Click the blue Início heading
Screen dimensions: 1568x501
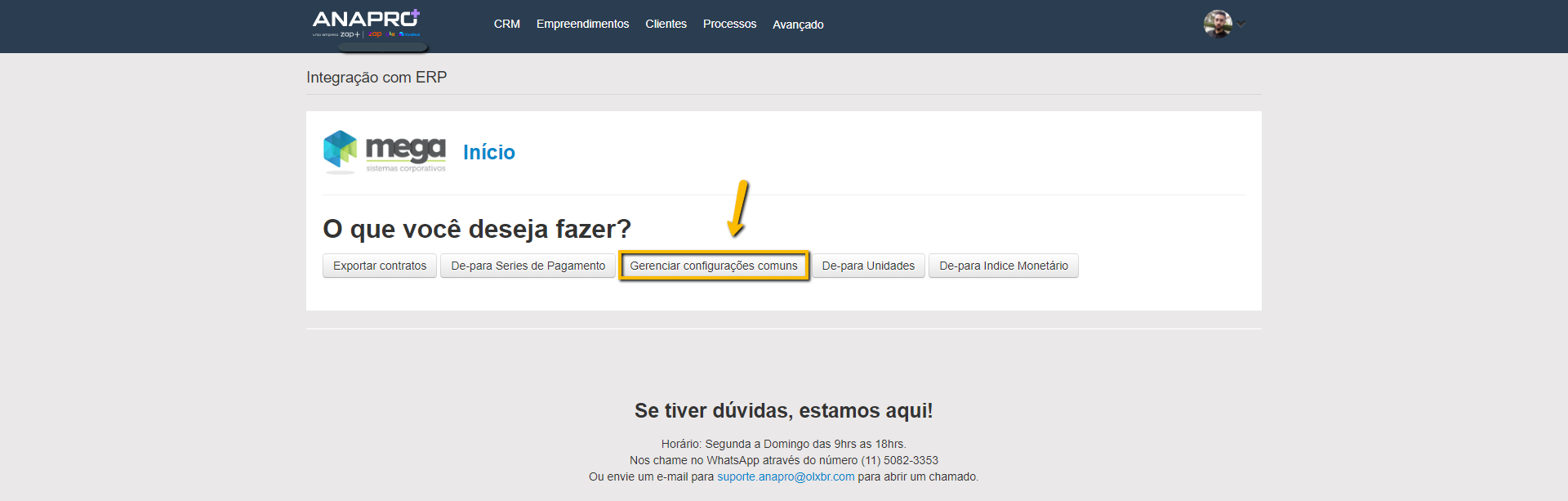[x=488, y=152]
